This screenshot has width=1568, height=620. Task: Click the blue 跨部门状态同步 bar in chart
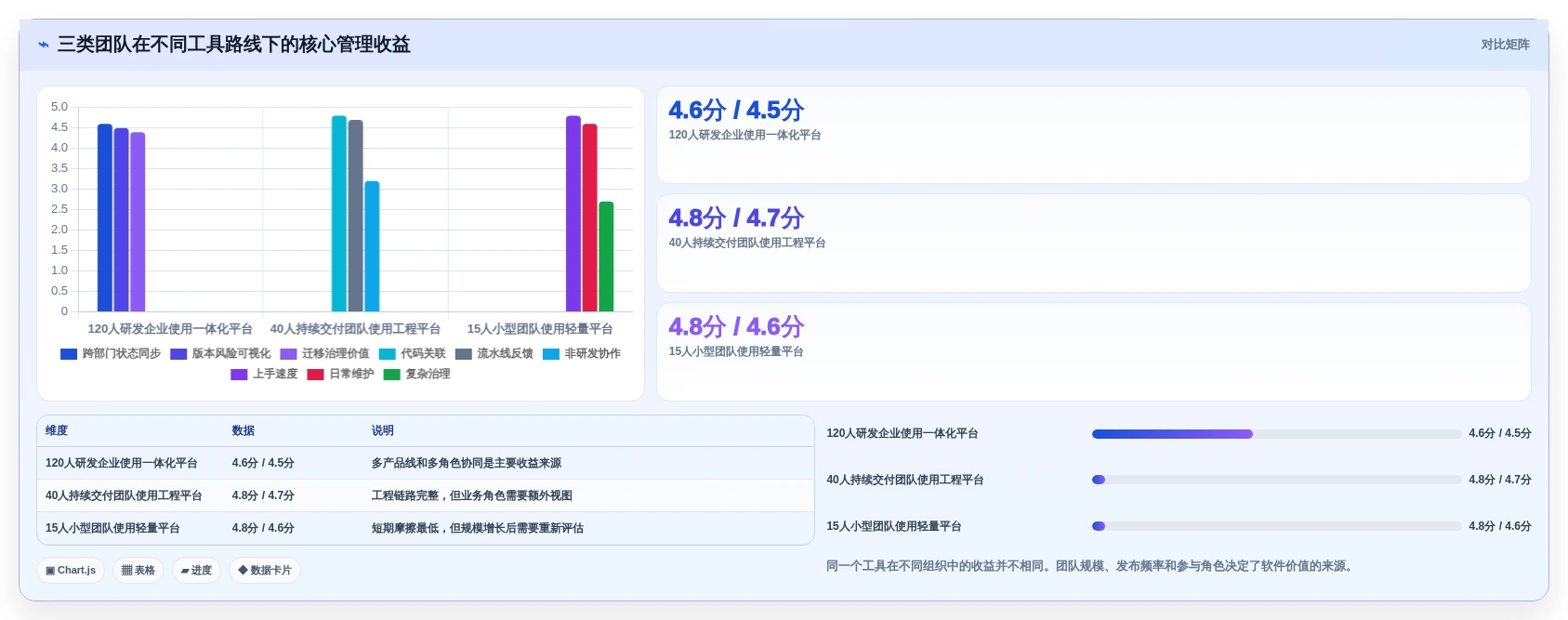[105, 218]
